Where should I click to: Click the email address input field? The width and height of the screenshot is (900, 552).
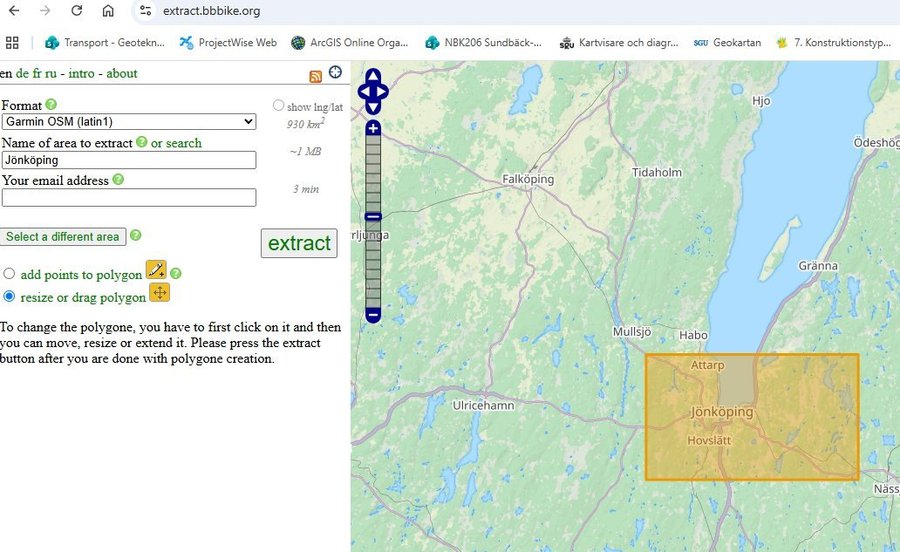(129, 198)
